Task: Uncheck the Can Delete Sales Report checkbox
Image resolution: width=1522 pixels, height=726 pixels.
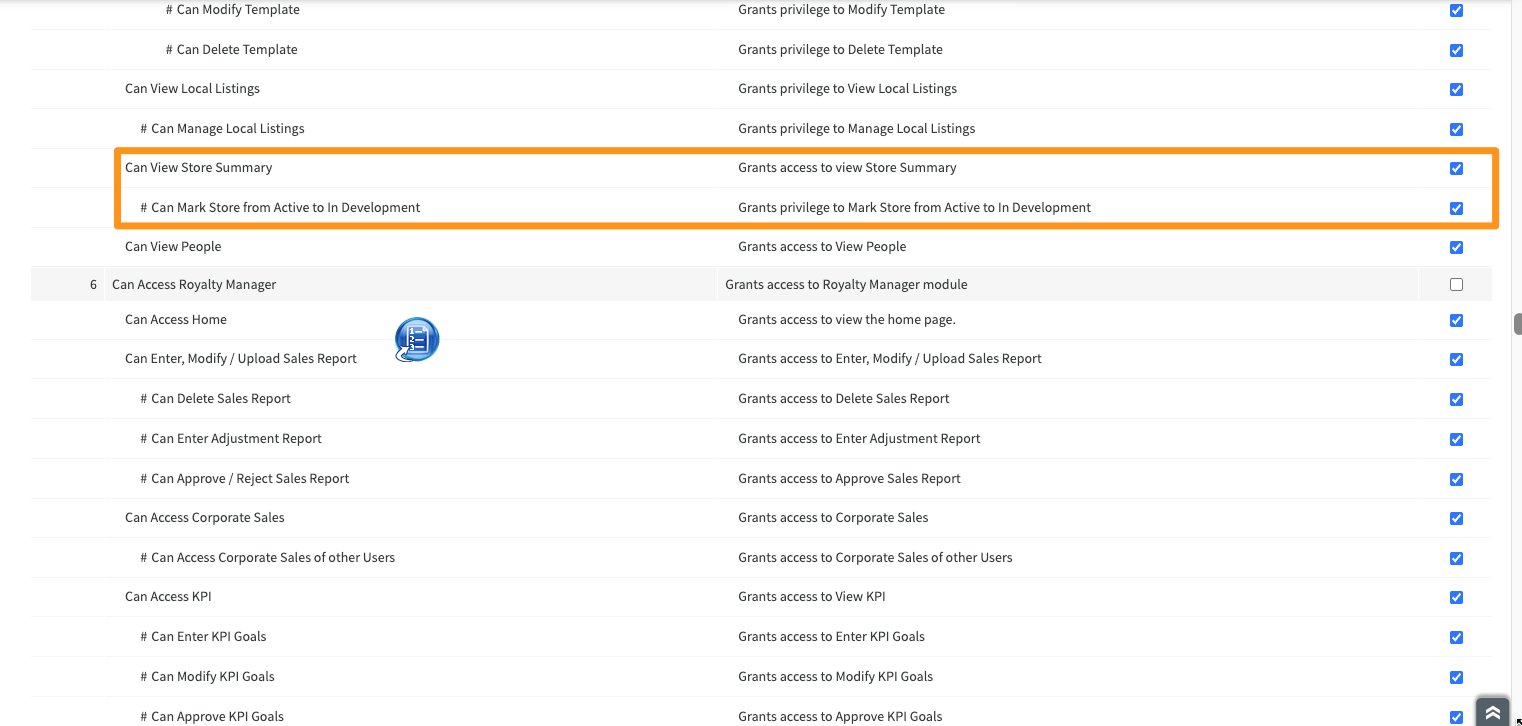Action: pos(1456,399)
